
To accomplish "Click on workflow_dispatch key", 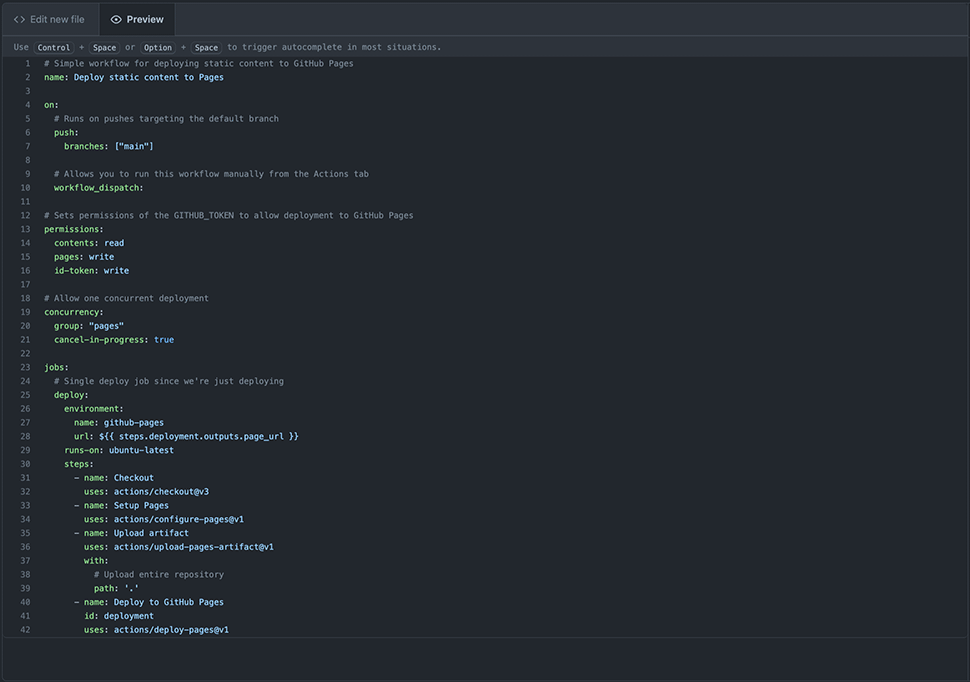I will [x=98, y=188].
